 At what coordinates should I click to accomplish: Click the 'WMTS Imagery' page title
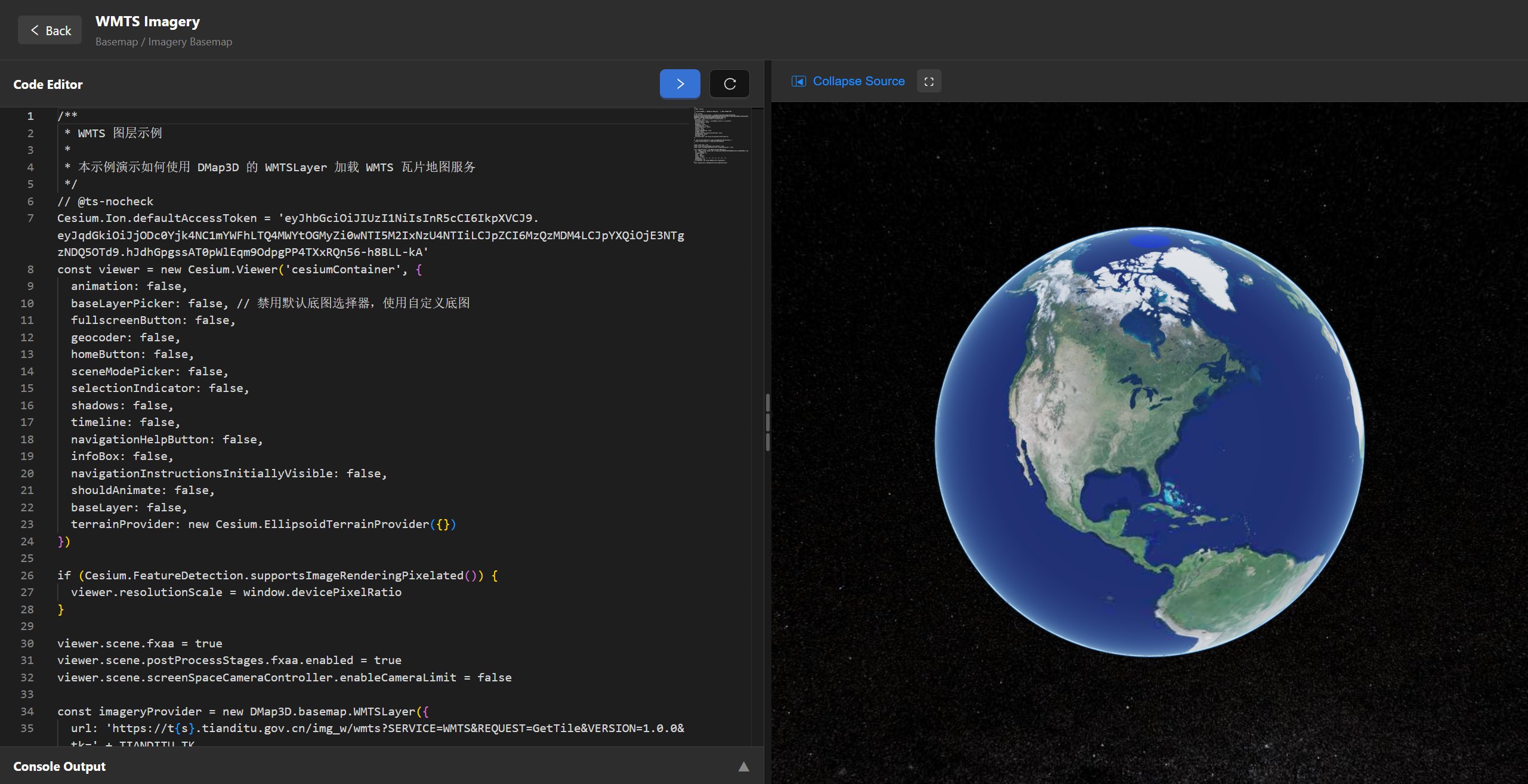click(x=147, y=21)
